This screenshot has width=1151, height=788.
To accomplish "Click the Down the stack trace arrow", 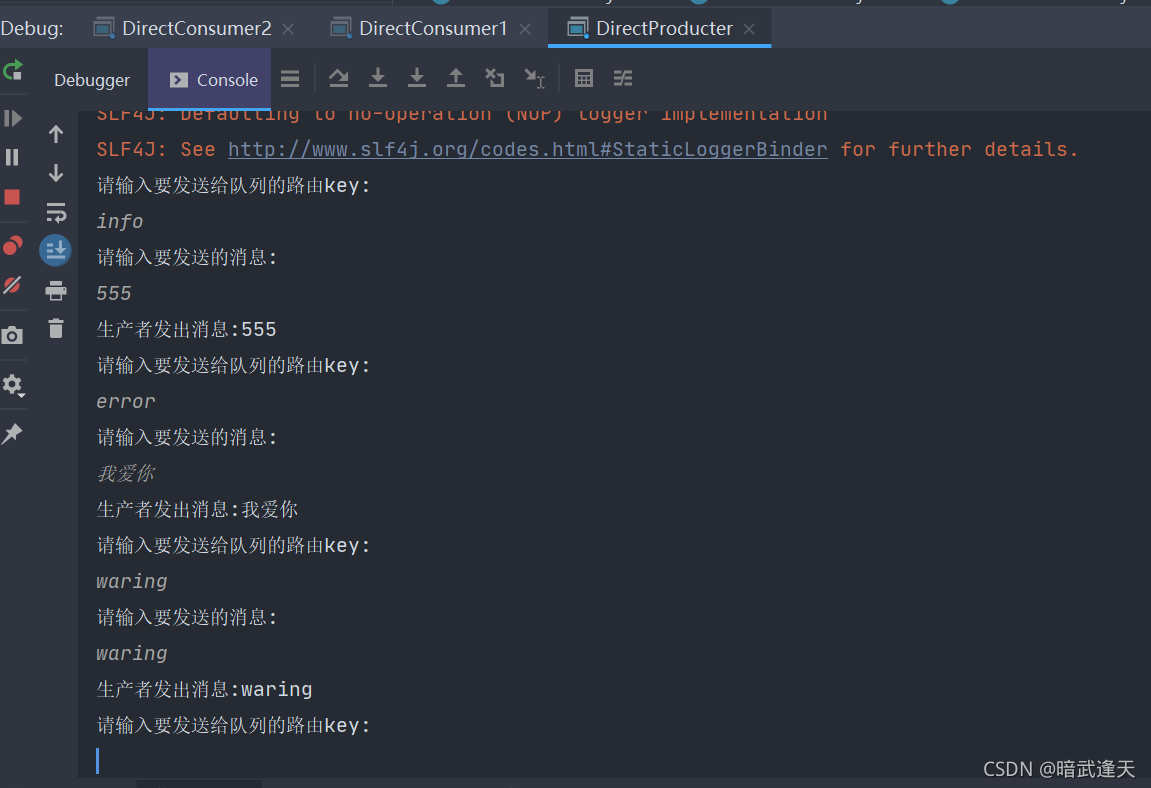I will click(56, 173).
